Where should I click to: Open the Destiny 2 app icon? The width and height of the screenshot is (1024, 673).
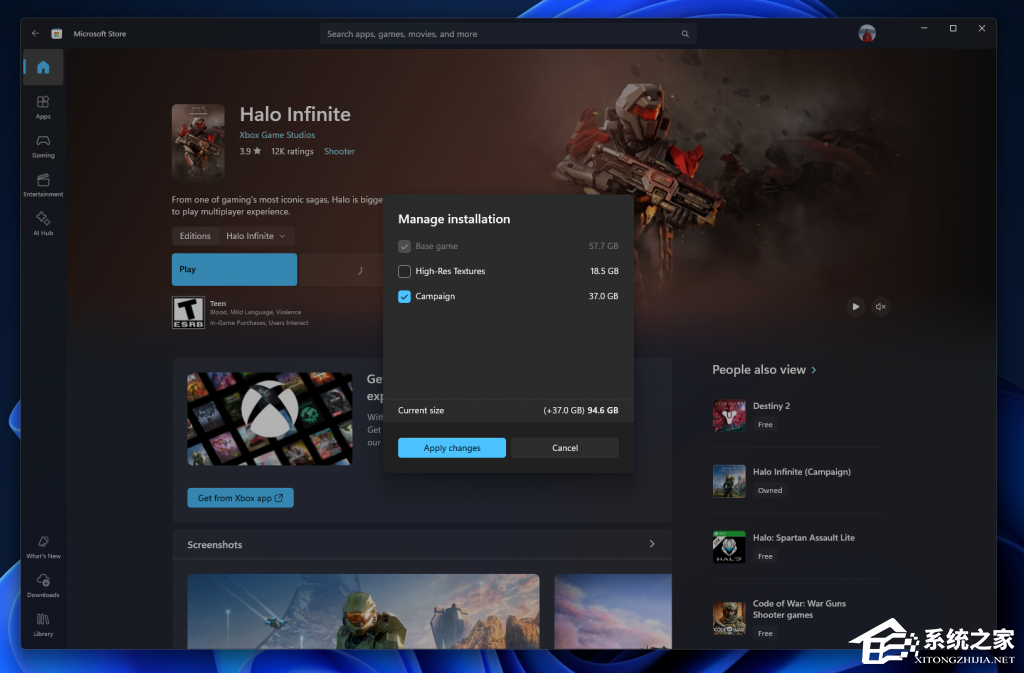[x=729, y=415]
